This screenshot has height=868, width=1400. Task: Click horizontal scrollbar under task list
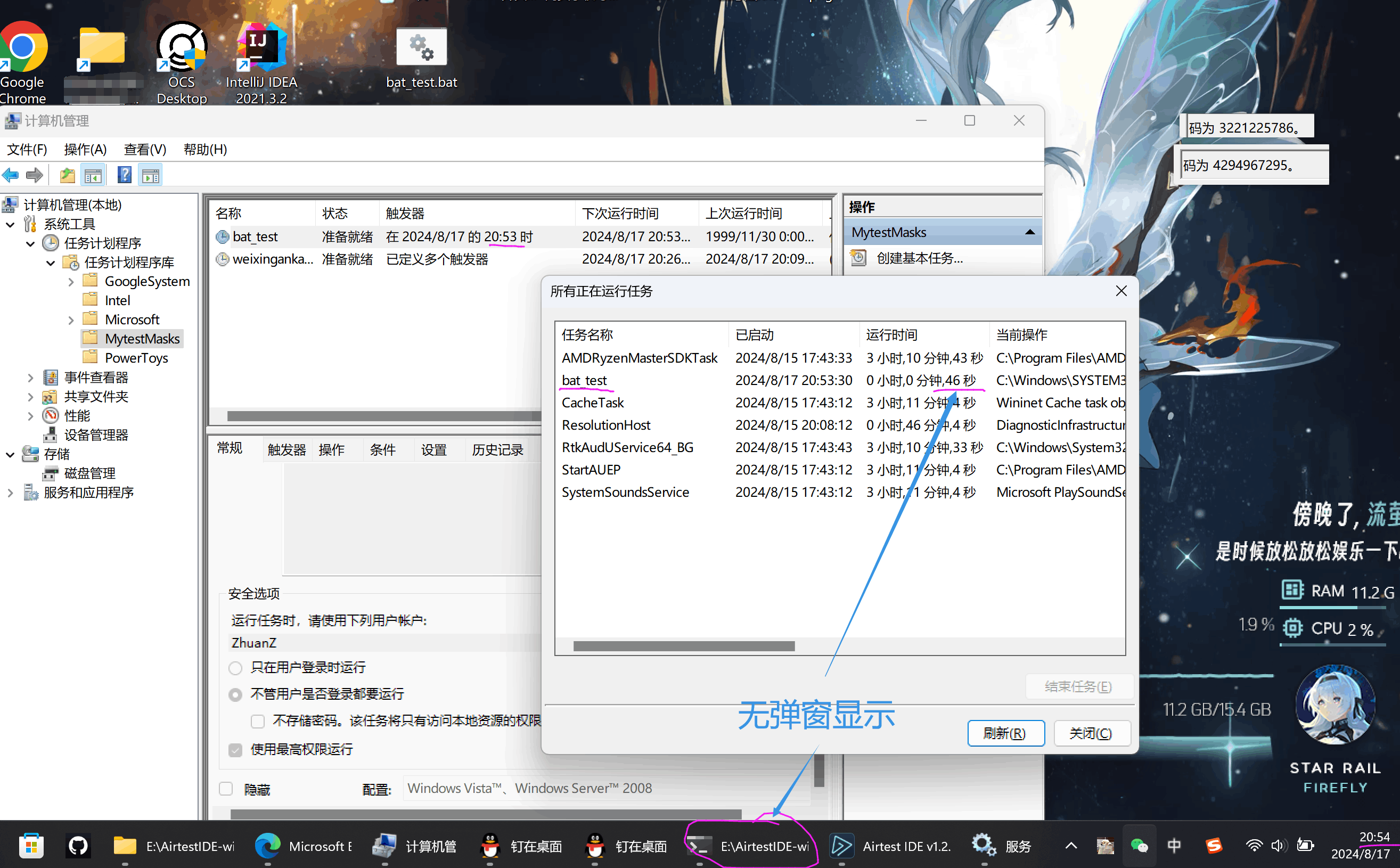[x=383, y=416]
